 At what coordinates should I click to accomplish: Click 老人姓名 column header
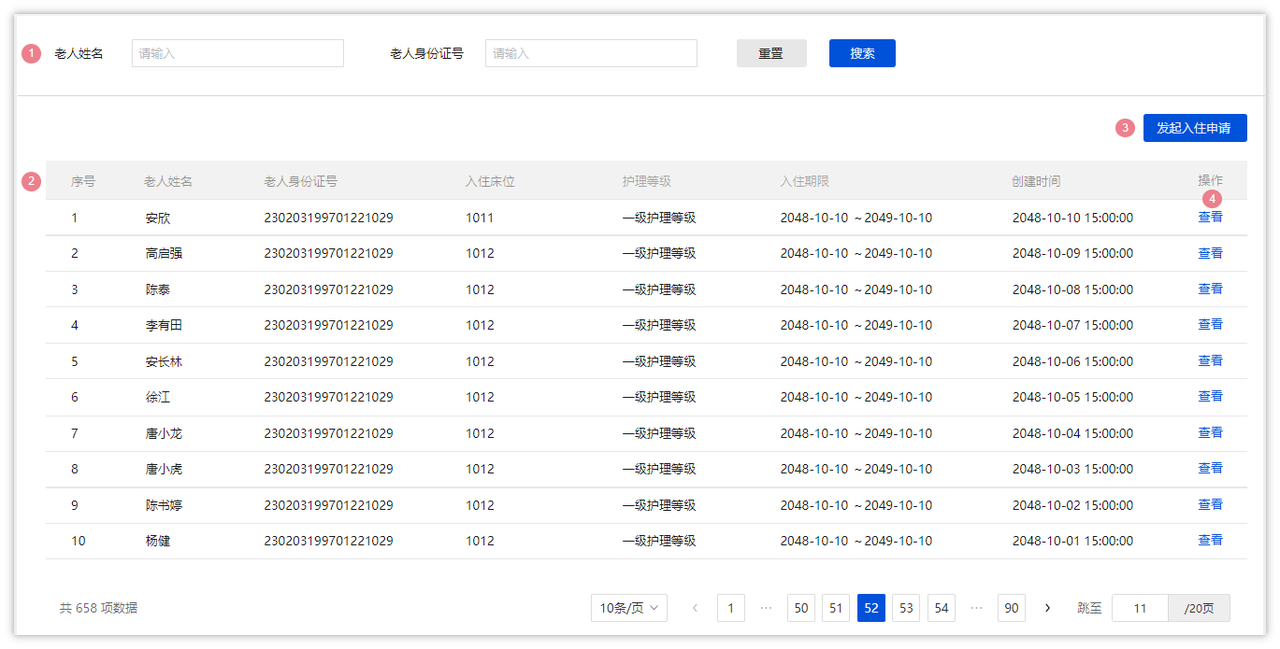tap(168, 181)
